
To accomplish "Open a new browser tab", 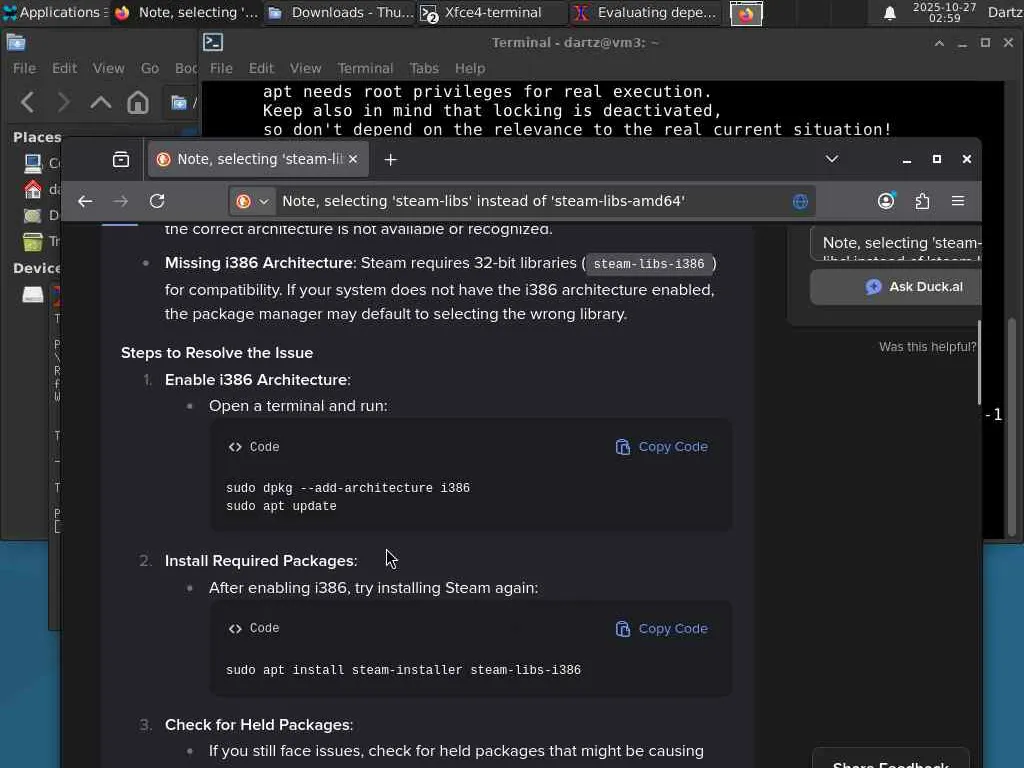I will click(x=391, y=159).
